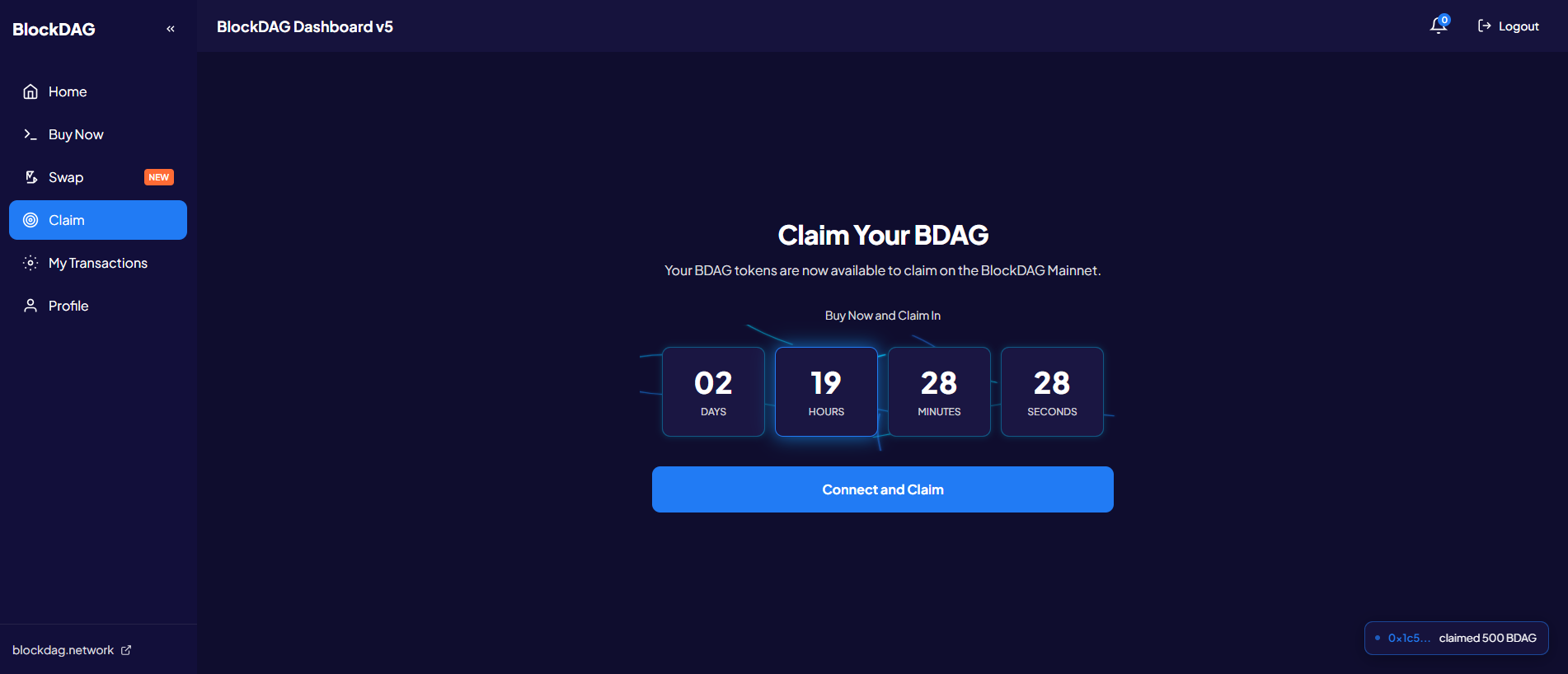Select the Claim menu item

point(98,220)
